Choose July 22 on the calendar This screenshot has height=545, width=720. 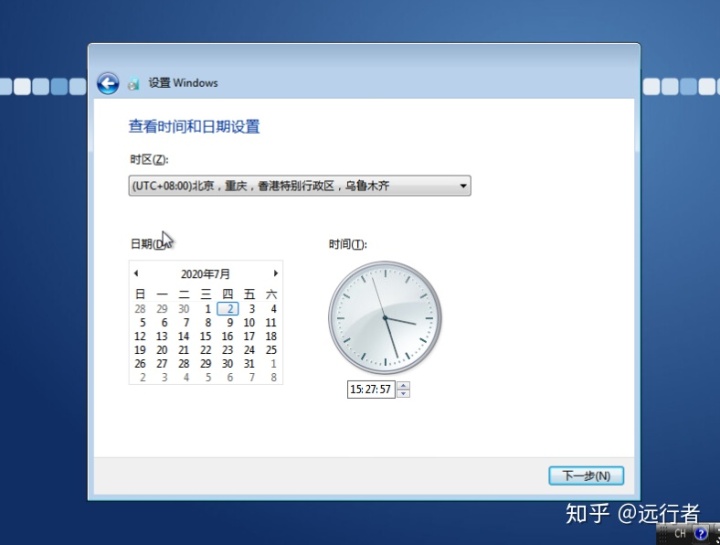[x=205, y=350]
